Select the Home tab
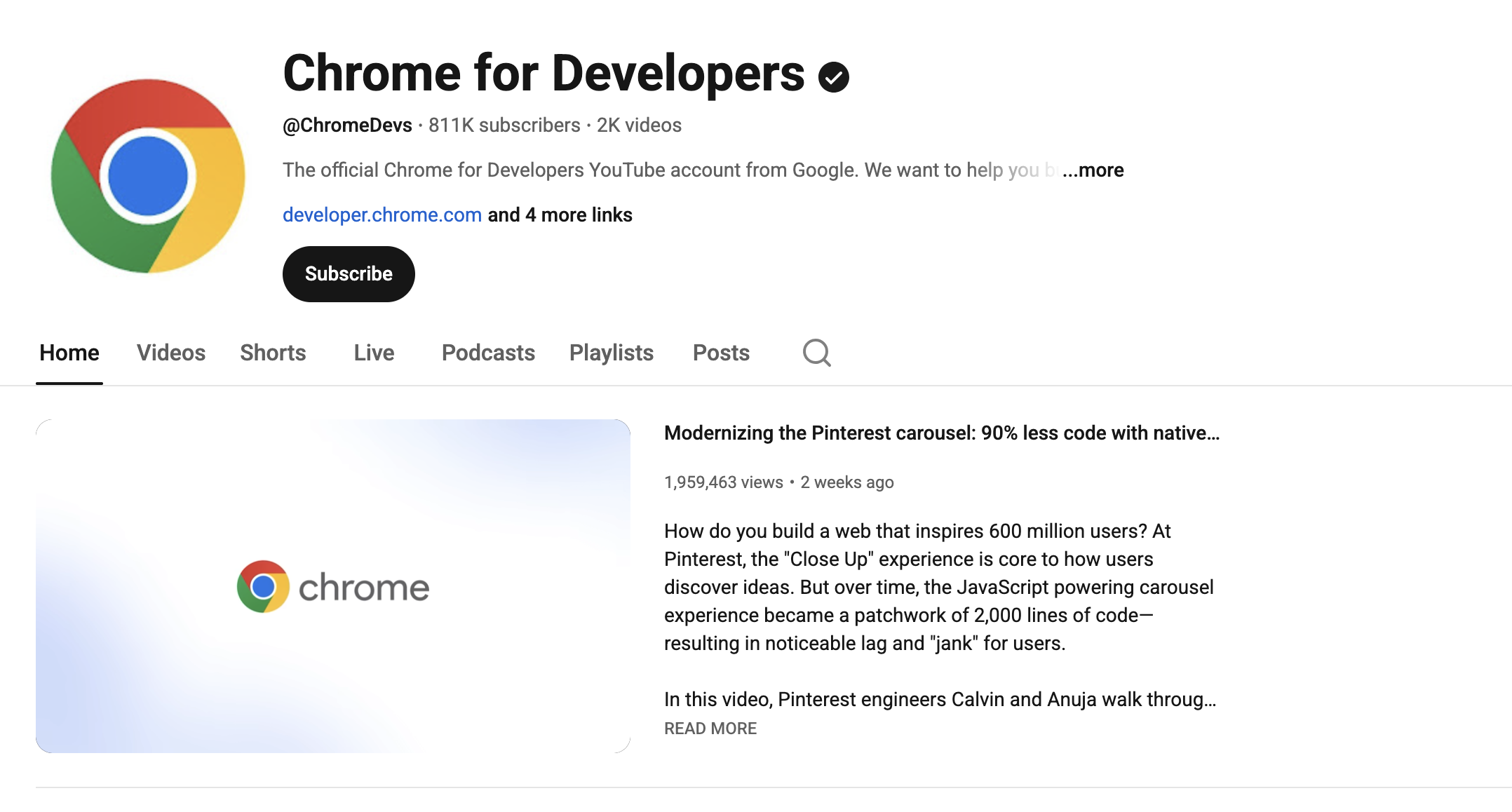1512x812 pixels. click(x=69, y=353)
